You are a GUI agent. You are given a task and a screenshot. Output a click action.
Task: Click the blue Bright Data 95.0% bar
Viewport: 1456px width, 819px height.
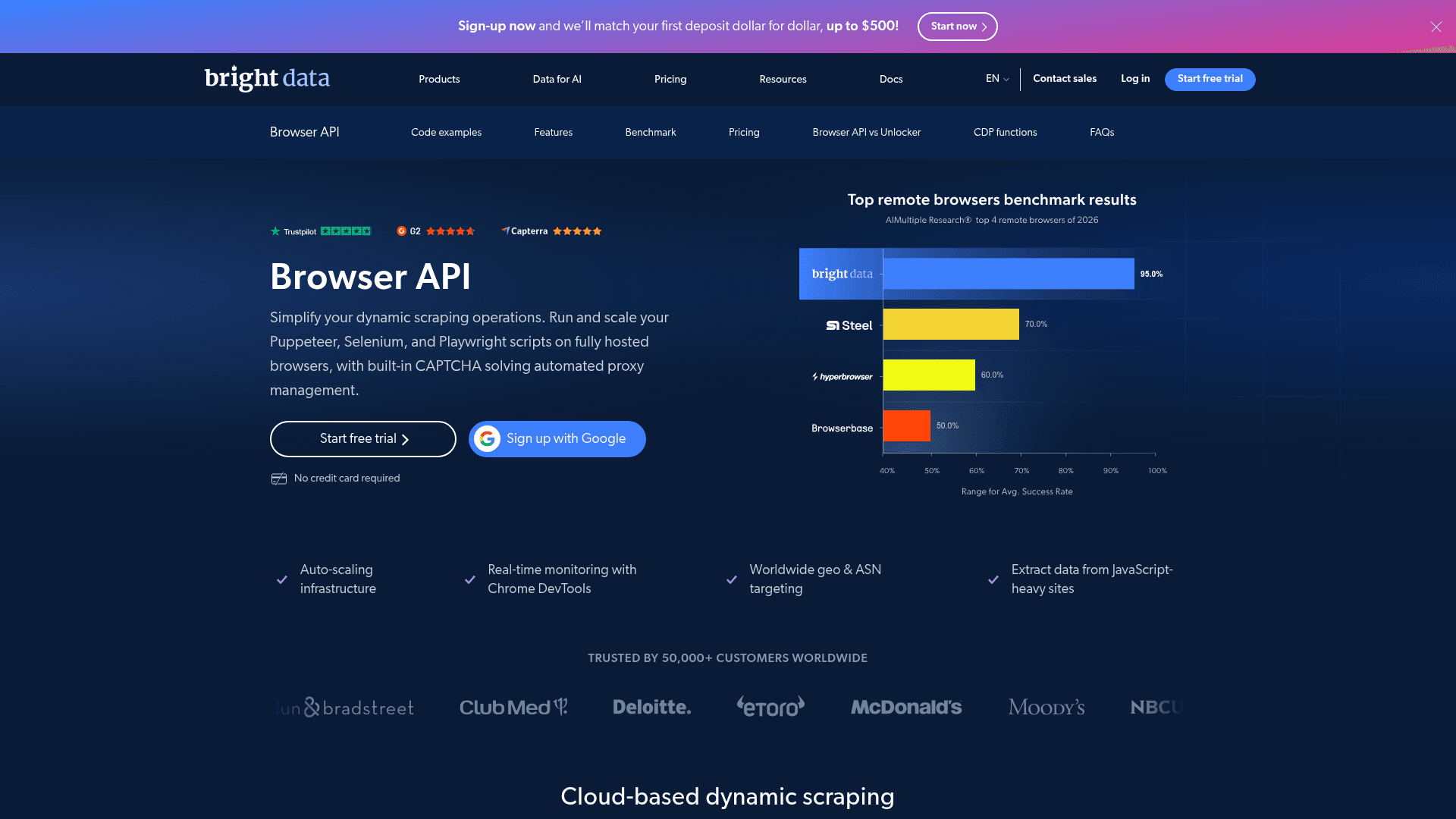(x=1009, y=274)
